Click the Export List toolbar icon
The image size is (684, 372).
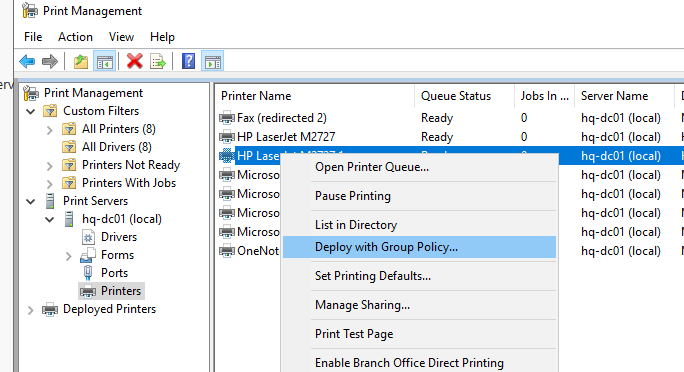158,61
